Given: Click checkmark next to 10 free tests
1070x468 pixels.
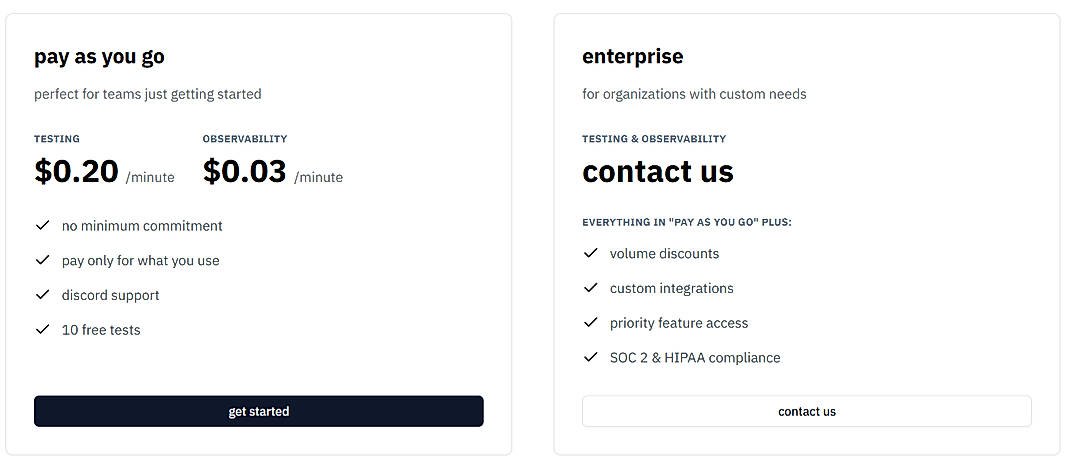Looking at the screenshot, I should [42, 329].
